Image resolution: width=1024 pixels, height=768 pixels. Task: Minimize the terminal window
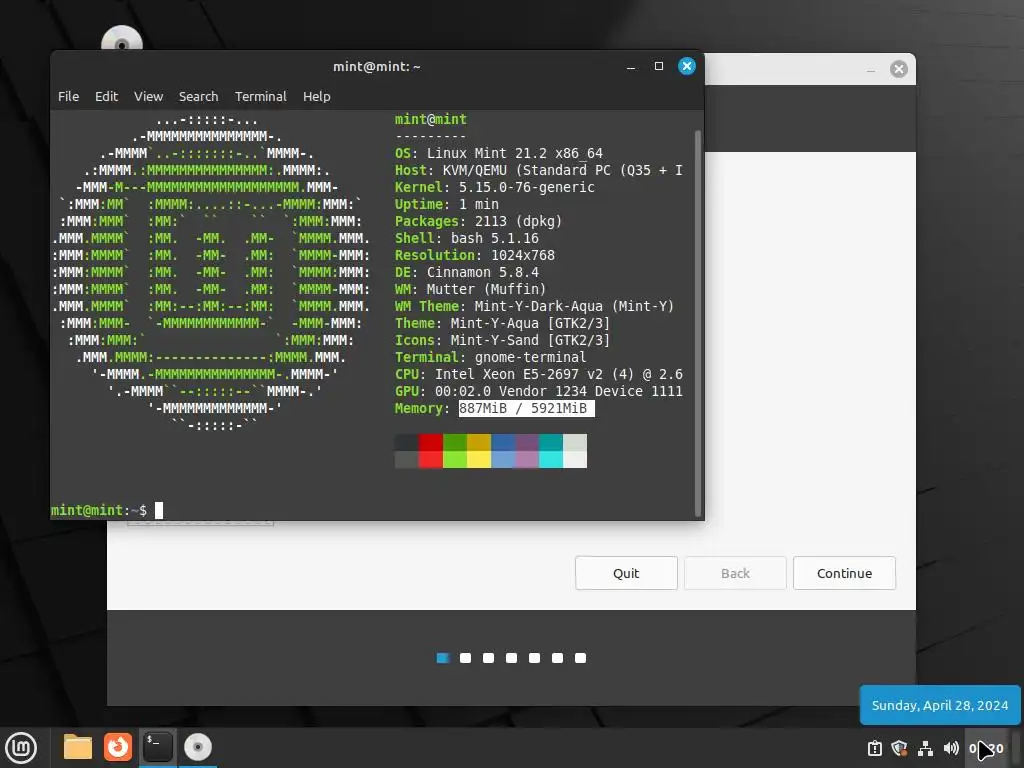(x=631, y=67)
